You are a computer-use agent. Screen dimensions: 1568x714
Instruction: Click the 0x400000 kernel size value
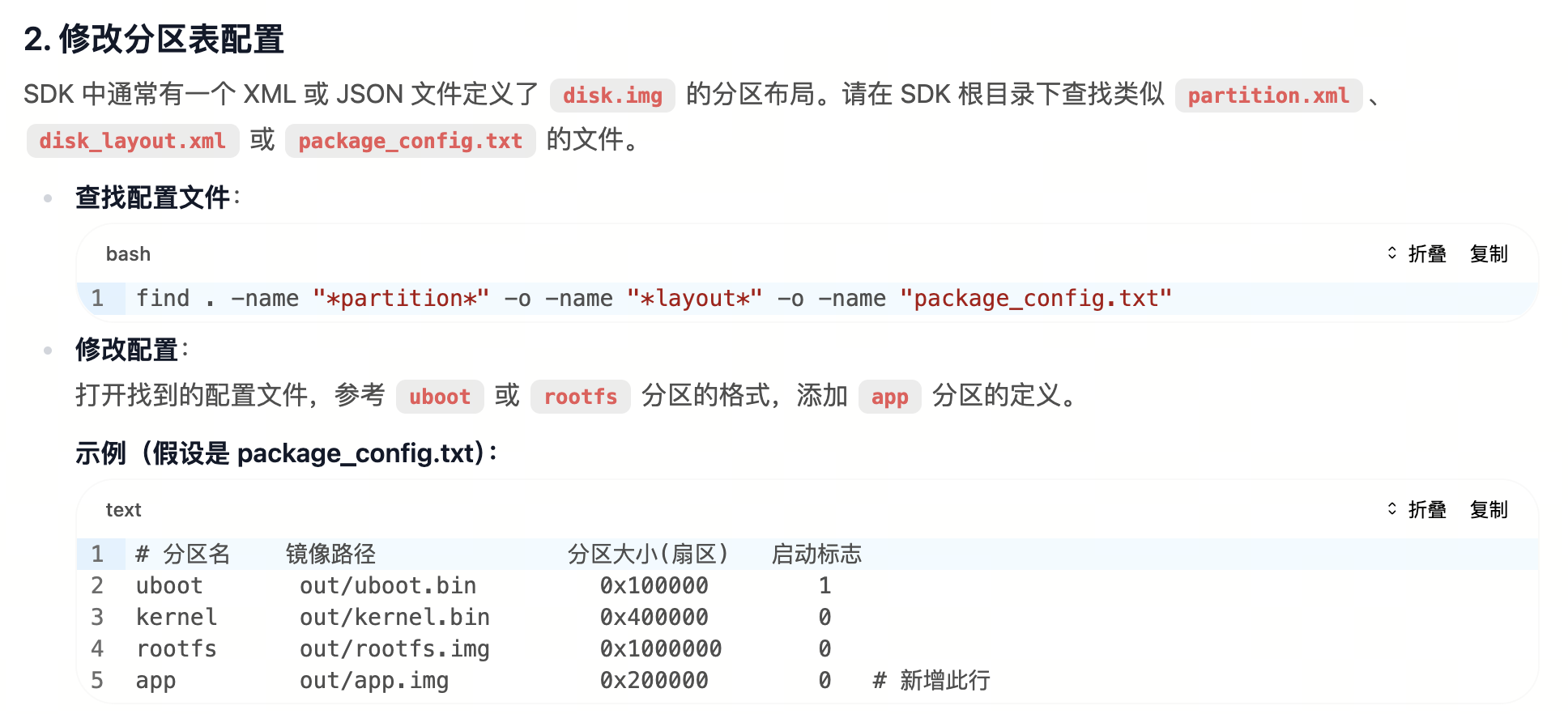[654, 617]
